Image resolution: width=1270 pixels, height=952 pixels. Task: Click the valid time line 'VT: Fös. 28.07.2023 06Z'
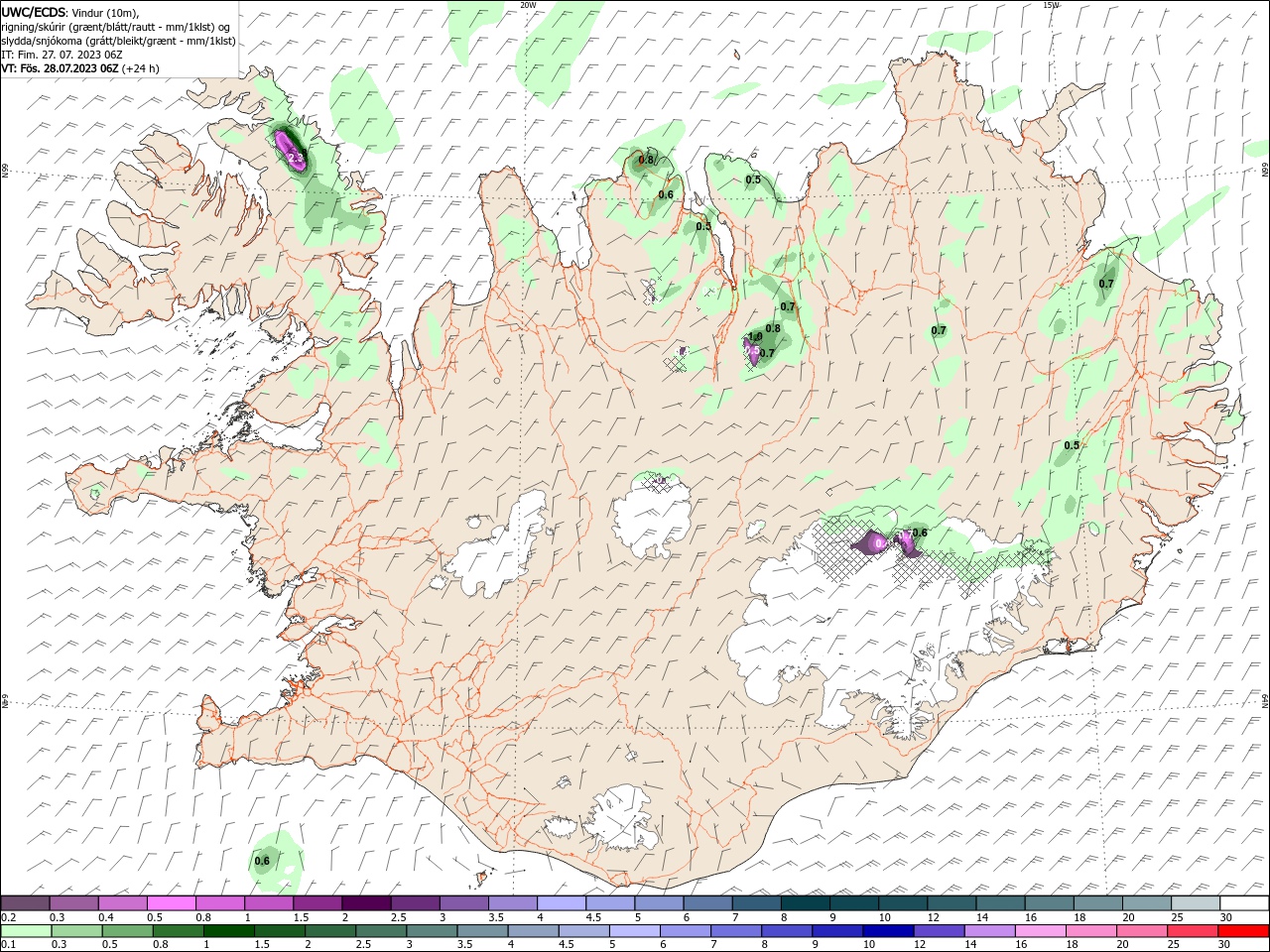(60, 68)
